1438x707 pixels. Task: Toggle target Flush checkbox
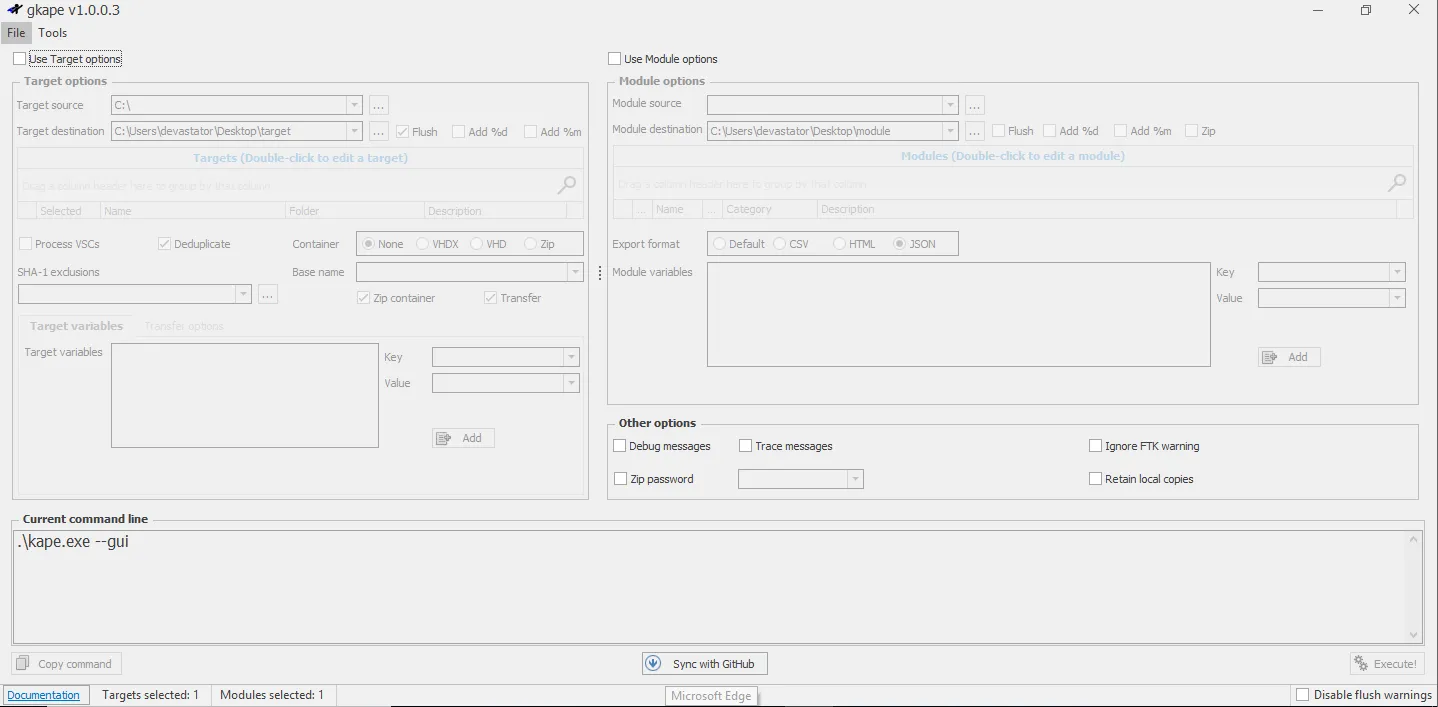click(x=402, y=131)
